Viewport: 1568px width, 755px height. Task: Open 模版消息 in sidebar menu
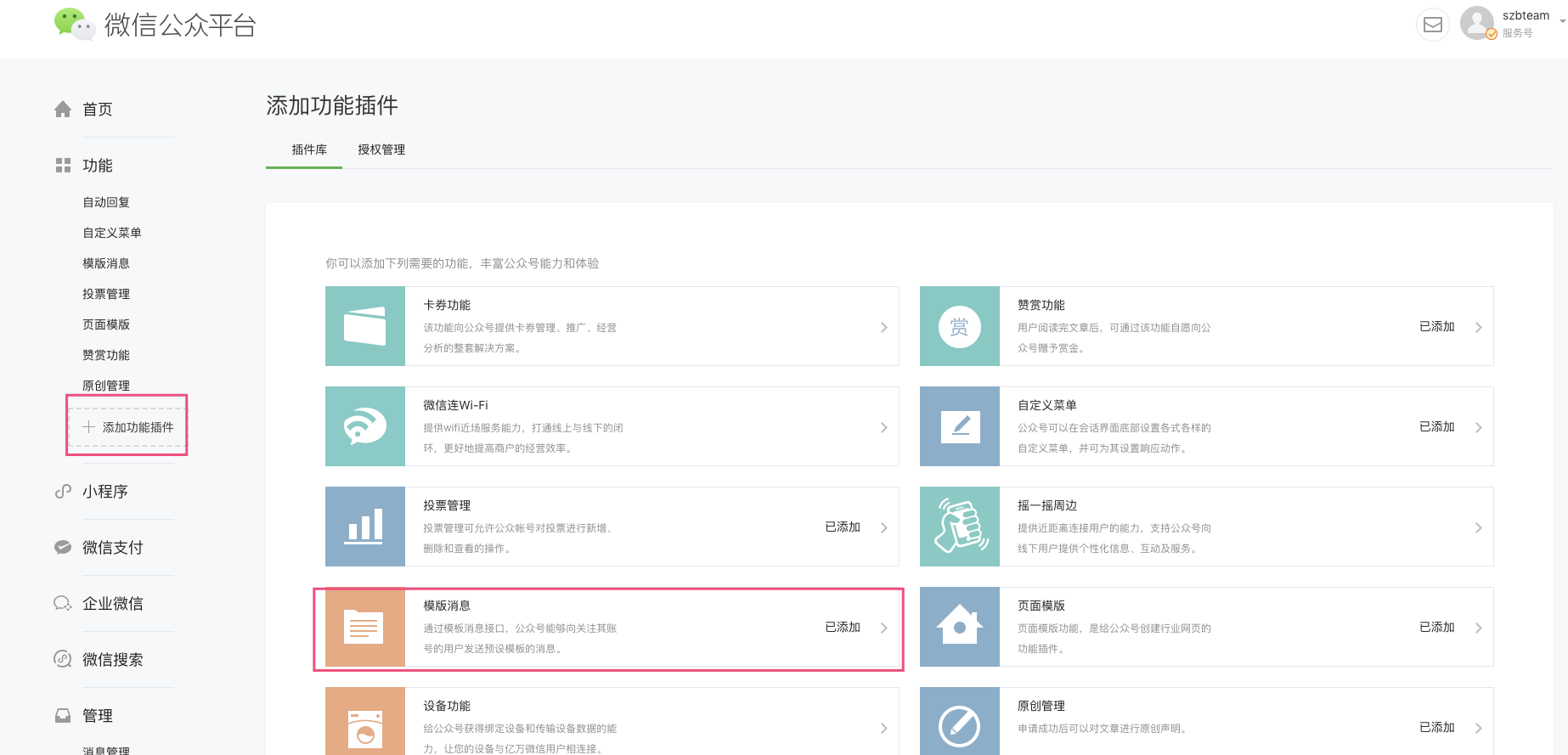pos(106,263)
